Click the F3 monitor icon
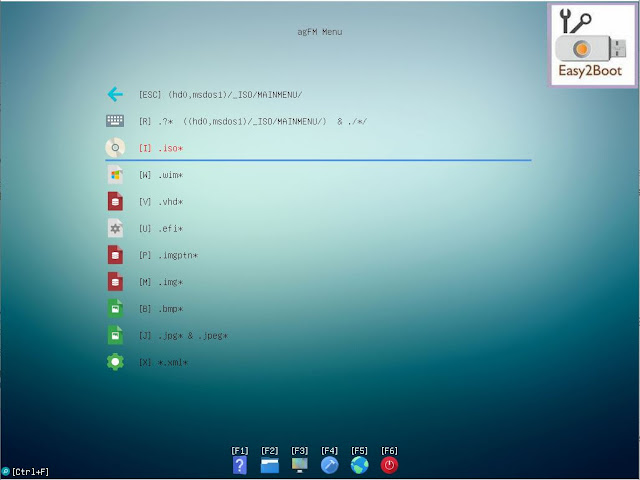Image resolution: width=640 pixels, height=480 pixels. 299,465
